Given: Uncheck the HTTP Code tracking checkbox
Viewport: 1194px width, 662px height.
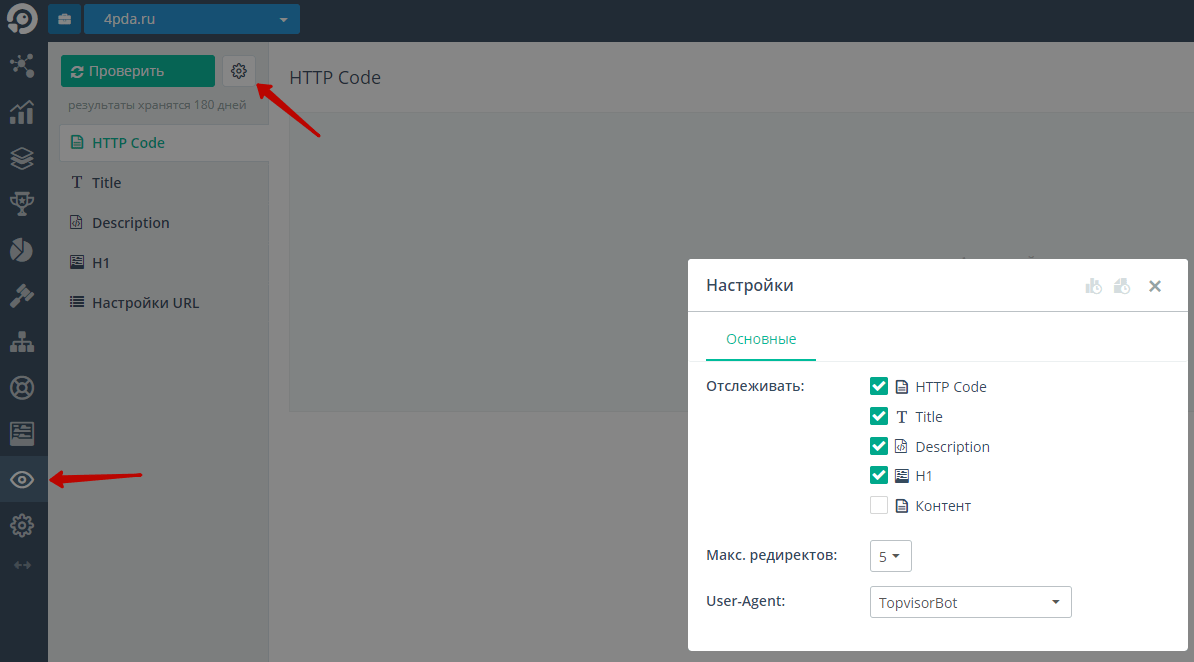Looking at the screenshot, I should (879, 386).
